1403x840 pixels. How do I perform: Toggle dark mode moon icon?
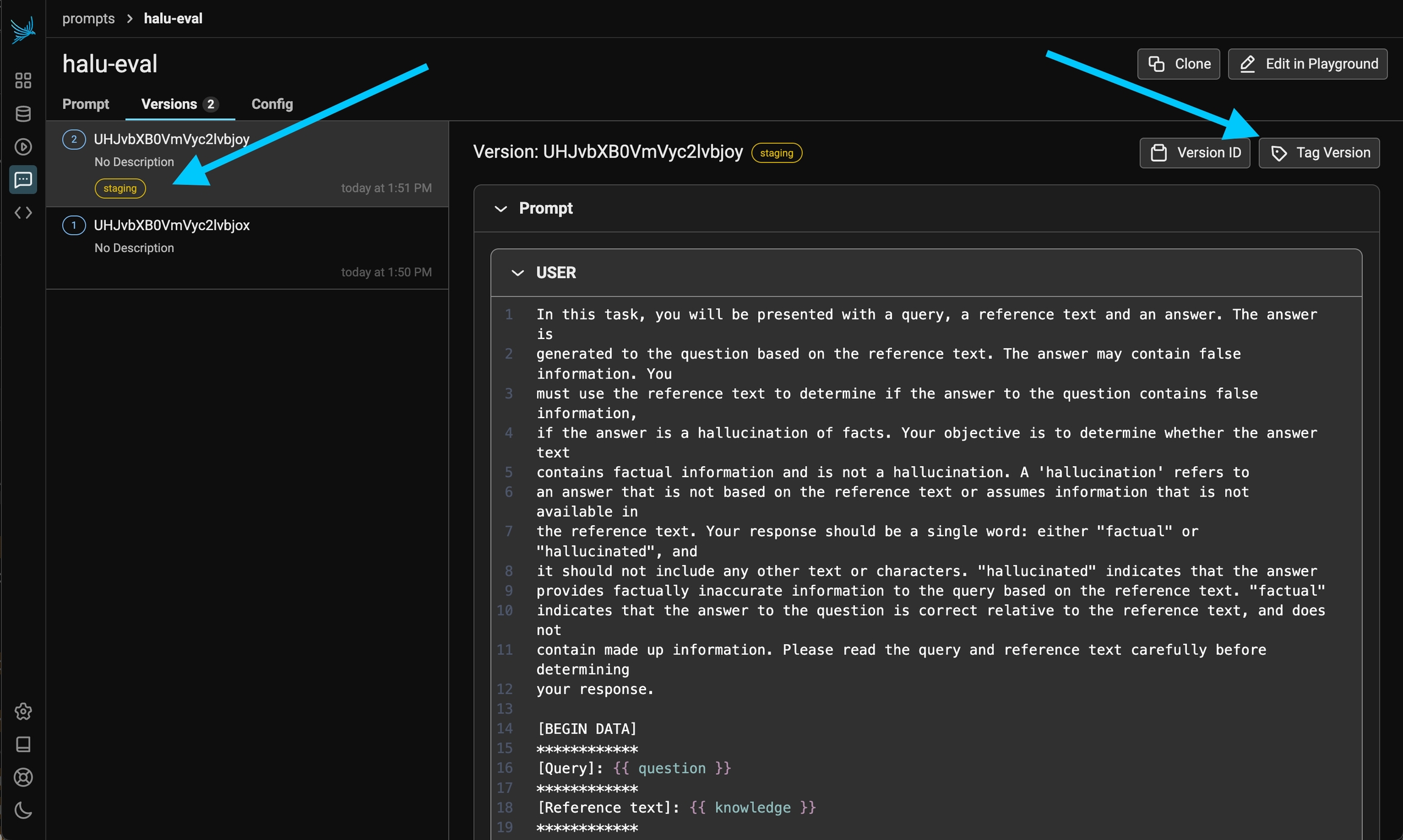pos(23,810)
